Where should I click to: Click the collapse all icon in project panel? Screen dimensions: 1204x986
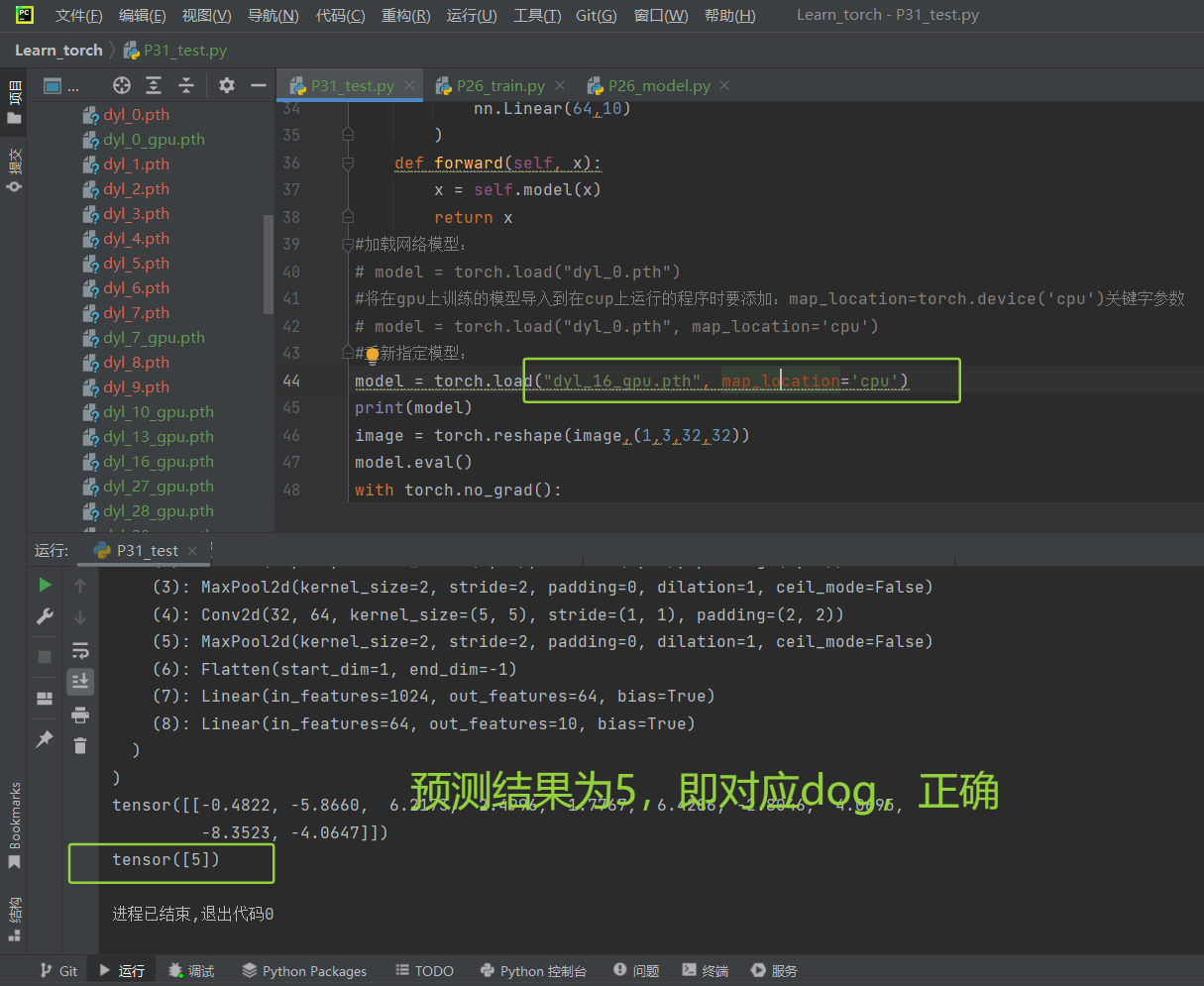[185, 85]
